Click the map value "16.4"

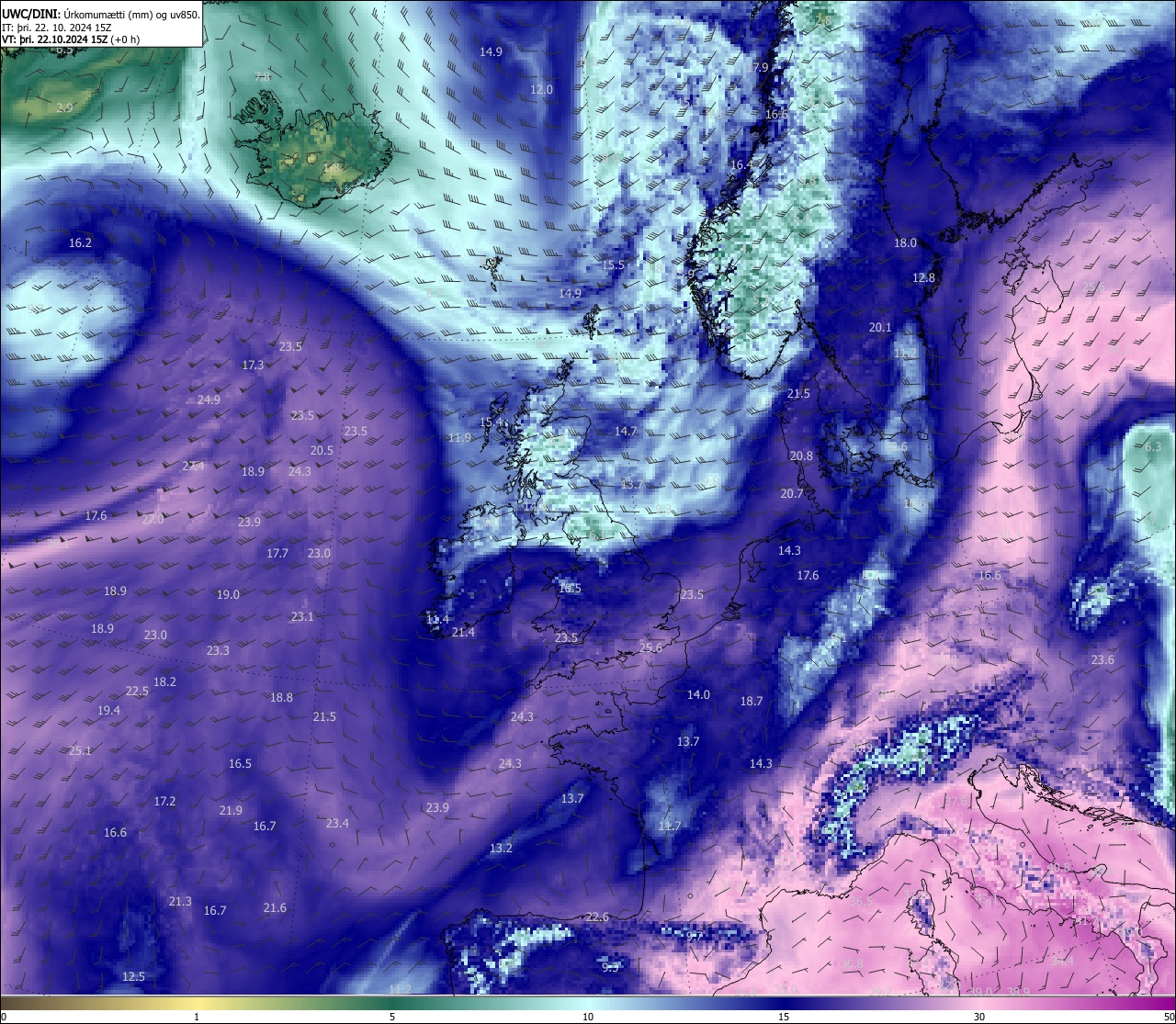click(741, 164)
